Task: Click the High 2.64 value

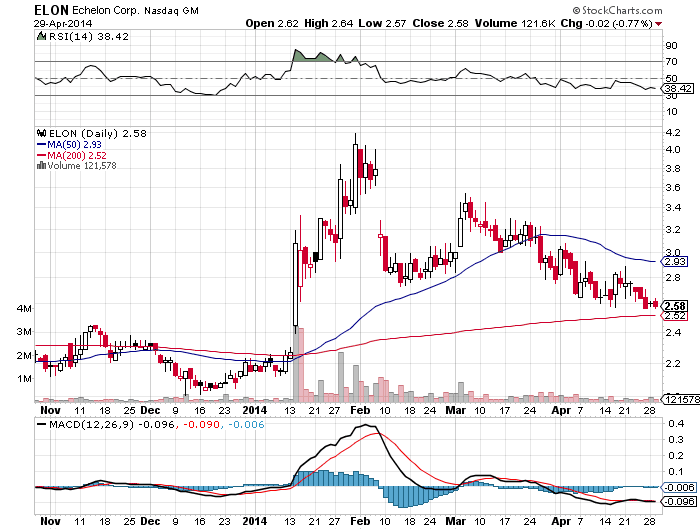Action: click(329, 23)
